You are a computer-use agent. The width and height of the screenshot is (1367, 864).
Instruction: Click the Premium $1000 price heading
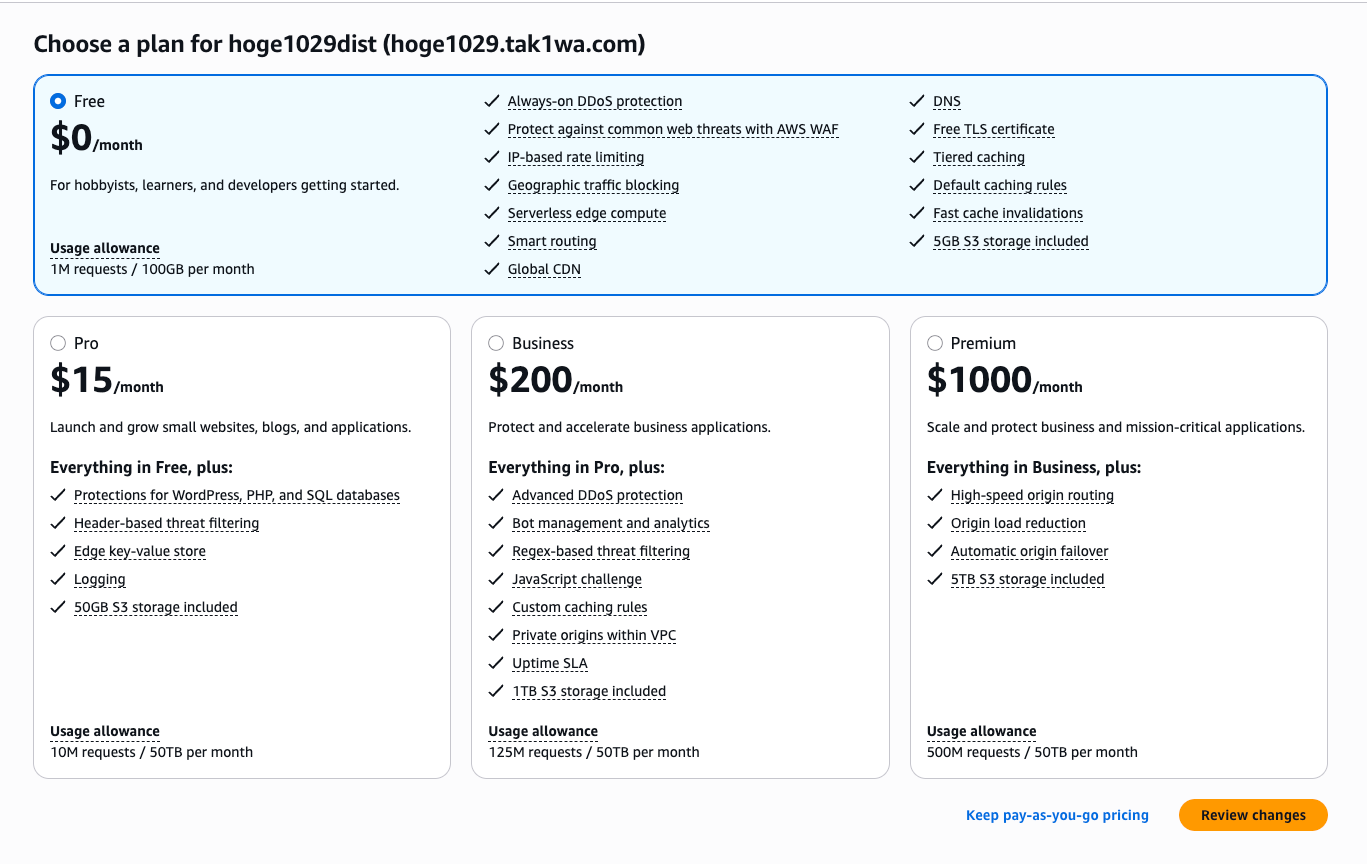pos(979,380)
